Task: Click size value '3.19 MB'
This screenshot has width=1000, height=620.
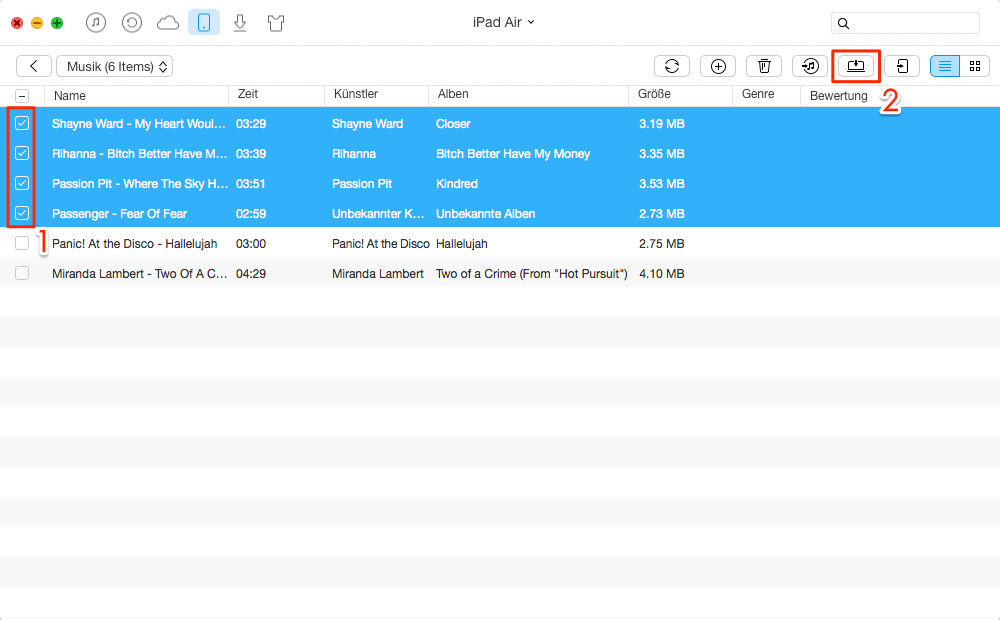Action: tap(661, 124)
